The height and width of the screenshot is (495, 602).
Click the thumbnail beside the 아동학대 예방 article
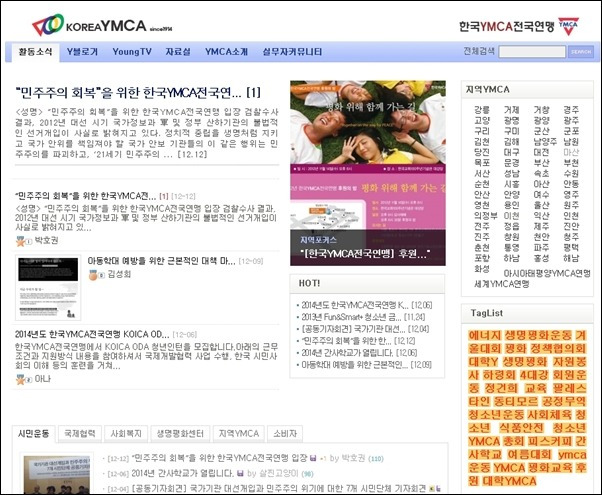pos(48,287)
